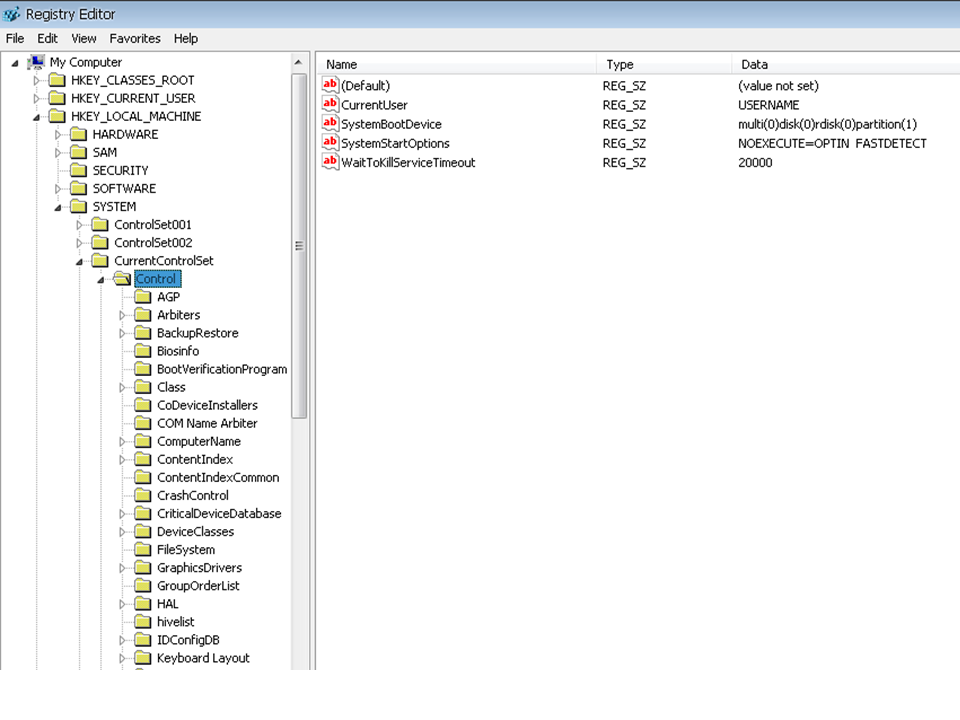Open the View menu

pyautogui.click(x=84, y=39)
